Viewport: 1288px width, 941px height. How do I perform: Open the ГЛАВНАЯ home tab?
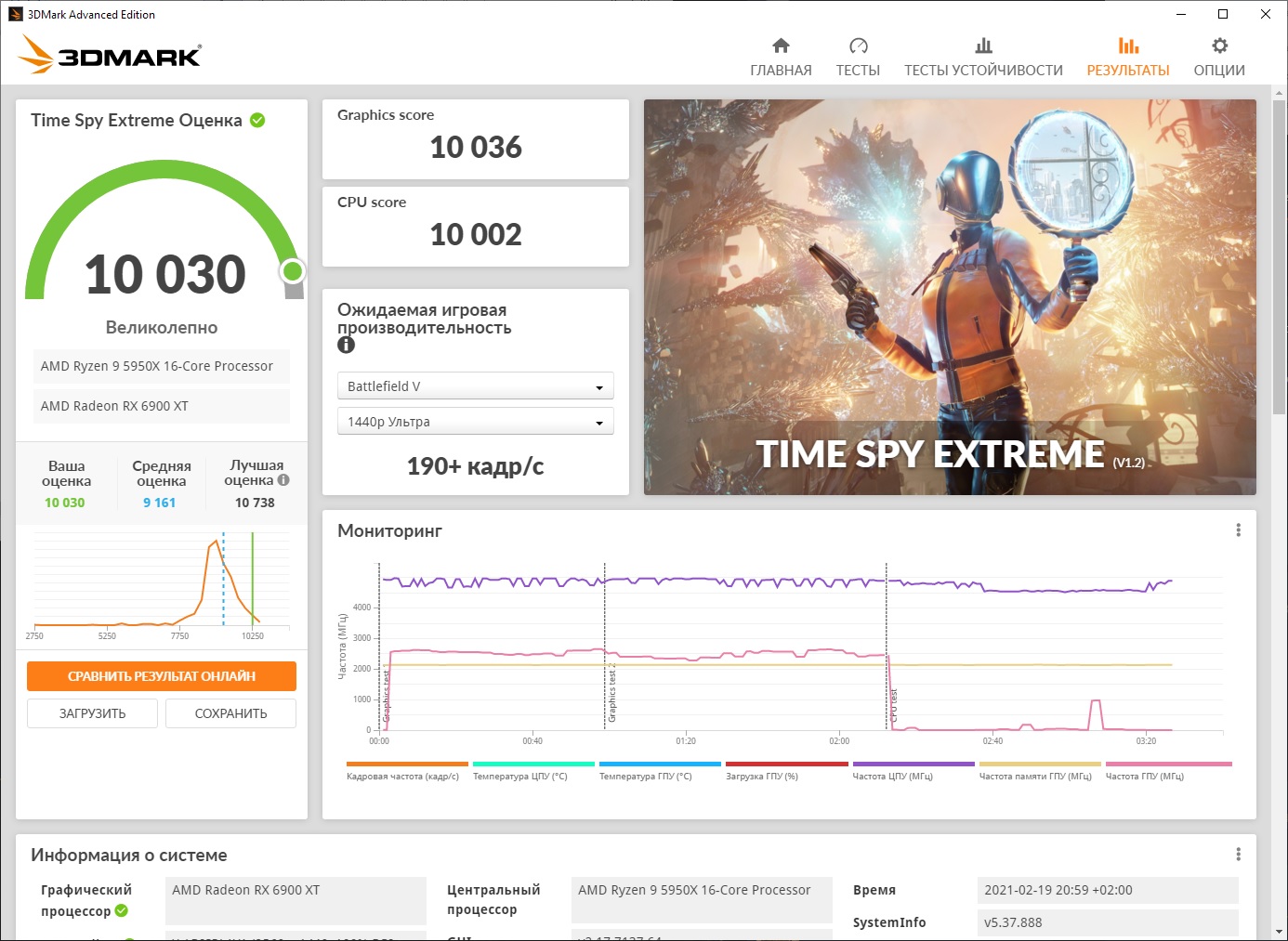[x=781, y=58]
